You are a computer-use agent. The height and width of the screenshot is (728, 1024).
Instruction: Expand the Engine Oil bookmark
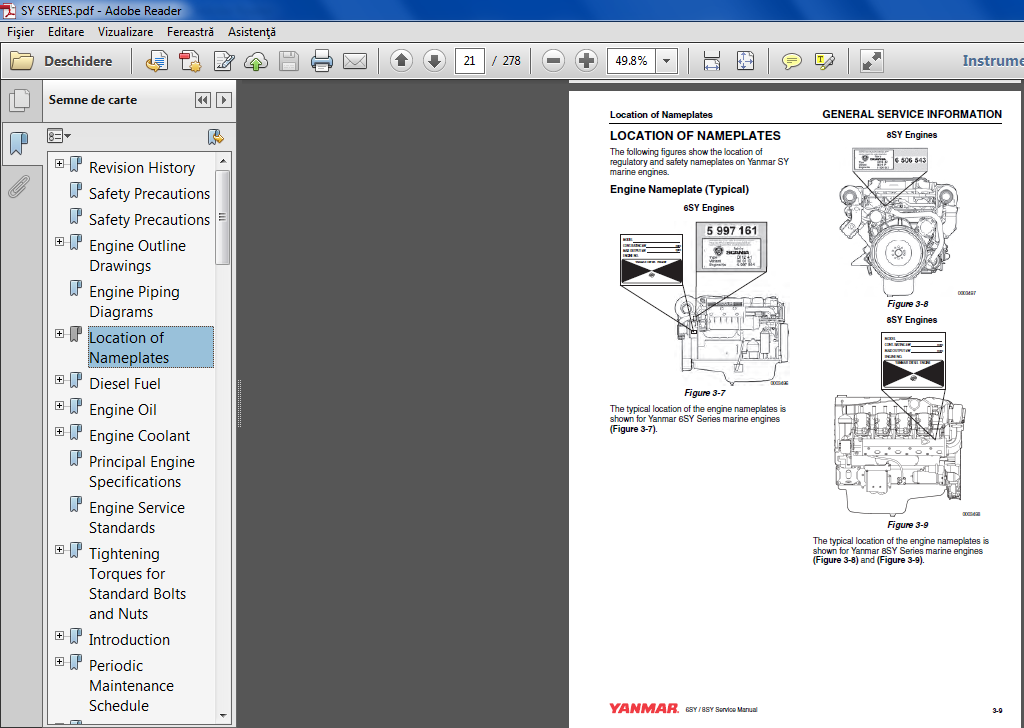click(59, 405)
